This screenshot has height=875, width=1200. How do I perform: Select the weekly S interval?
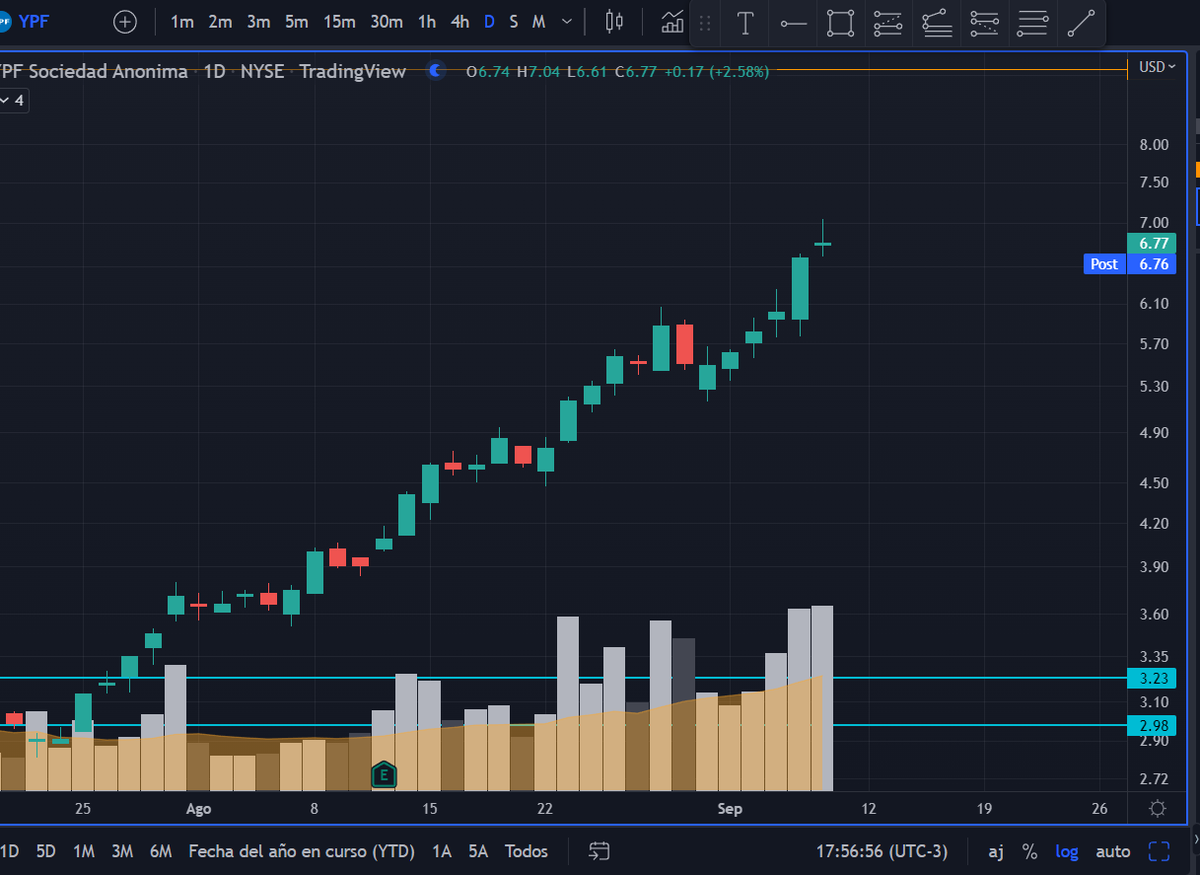click(513, 21)
